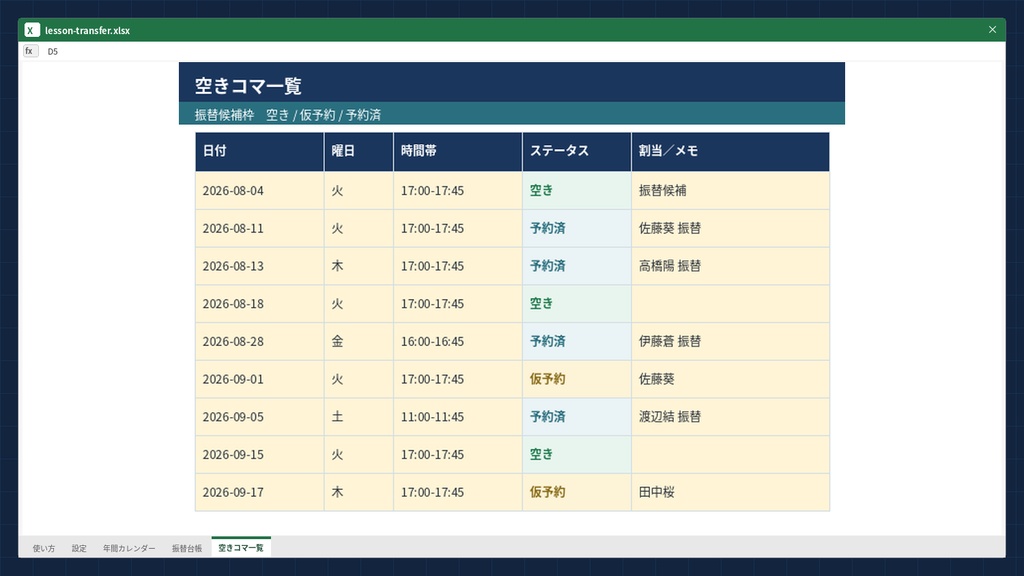Select the 振替候補枠 subtitle cell
Image resolution: width=1024 pixels, height=576 pixels.
coord(511,114)
